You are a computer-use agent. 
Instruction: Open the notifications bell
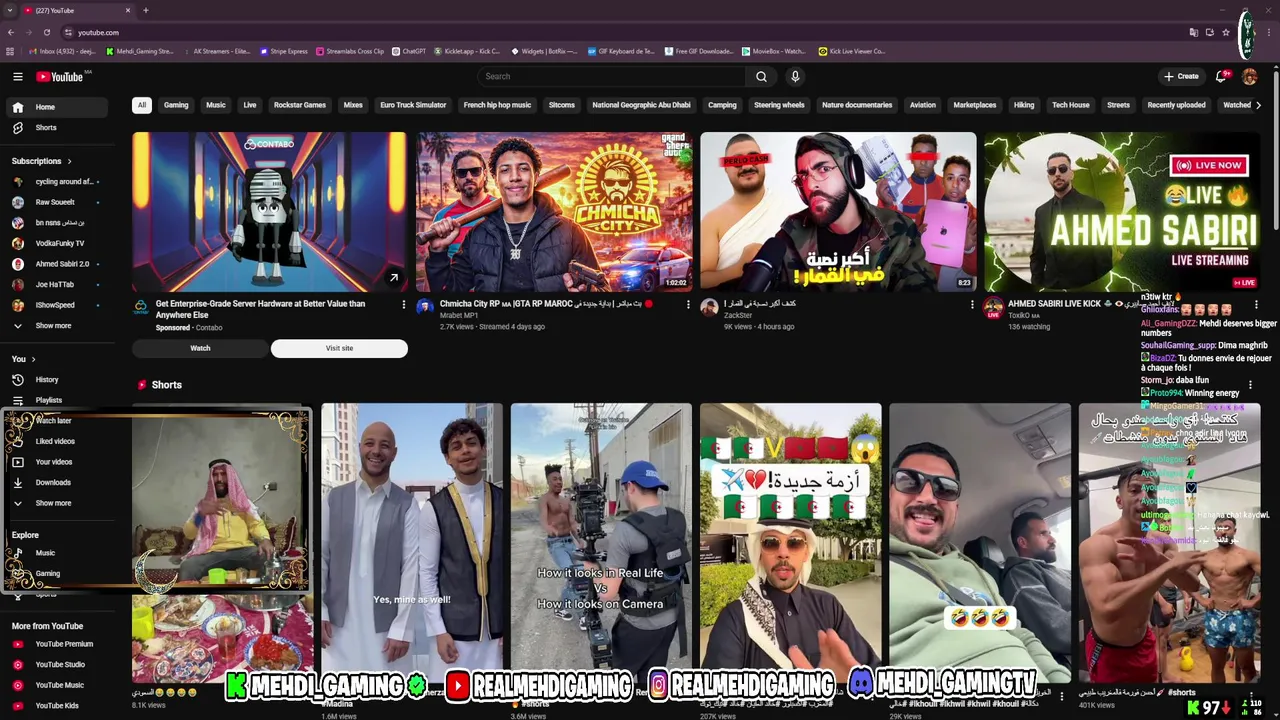[1221, 76]
